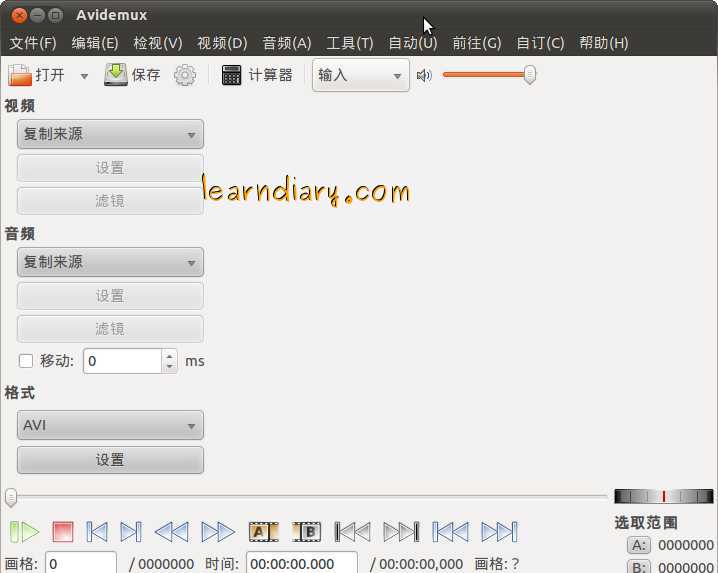Mute audio with the speaker icon
718x573 pixels.
pyautogui.click(x=424, y=75)
